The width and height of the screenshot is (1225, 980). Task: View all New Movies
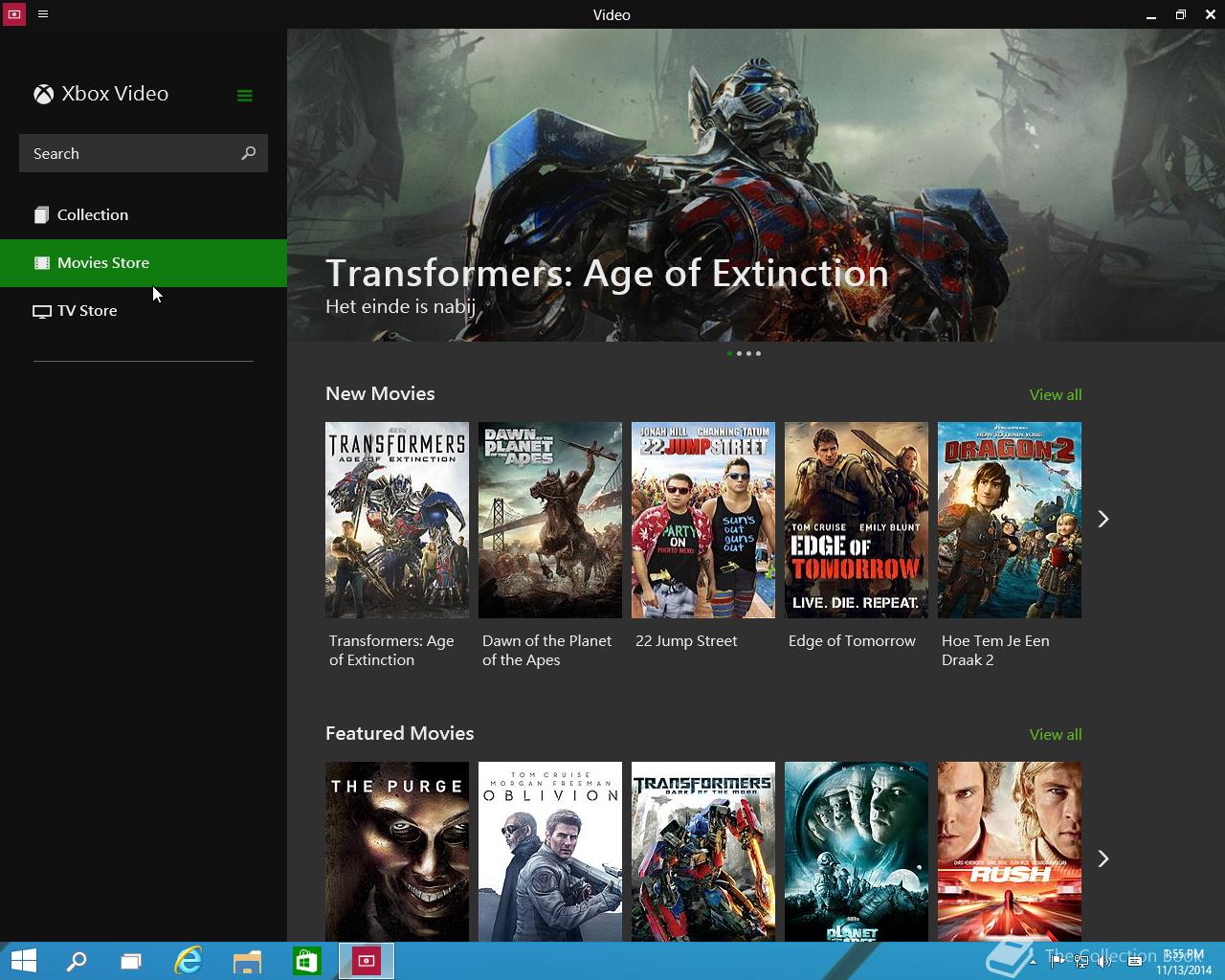tap(1056, 394)
